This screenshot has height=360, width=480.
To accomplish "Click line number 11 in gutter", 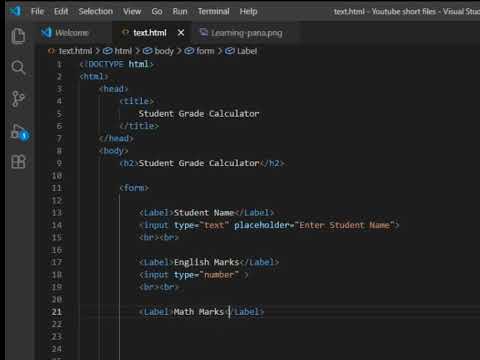I will [x=57, y=188].
